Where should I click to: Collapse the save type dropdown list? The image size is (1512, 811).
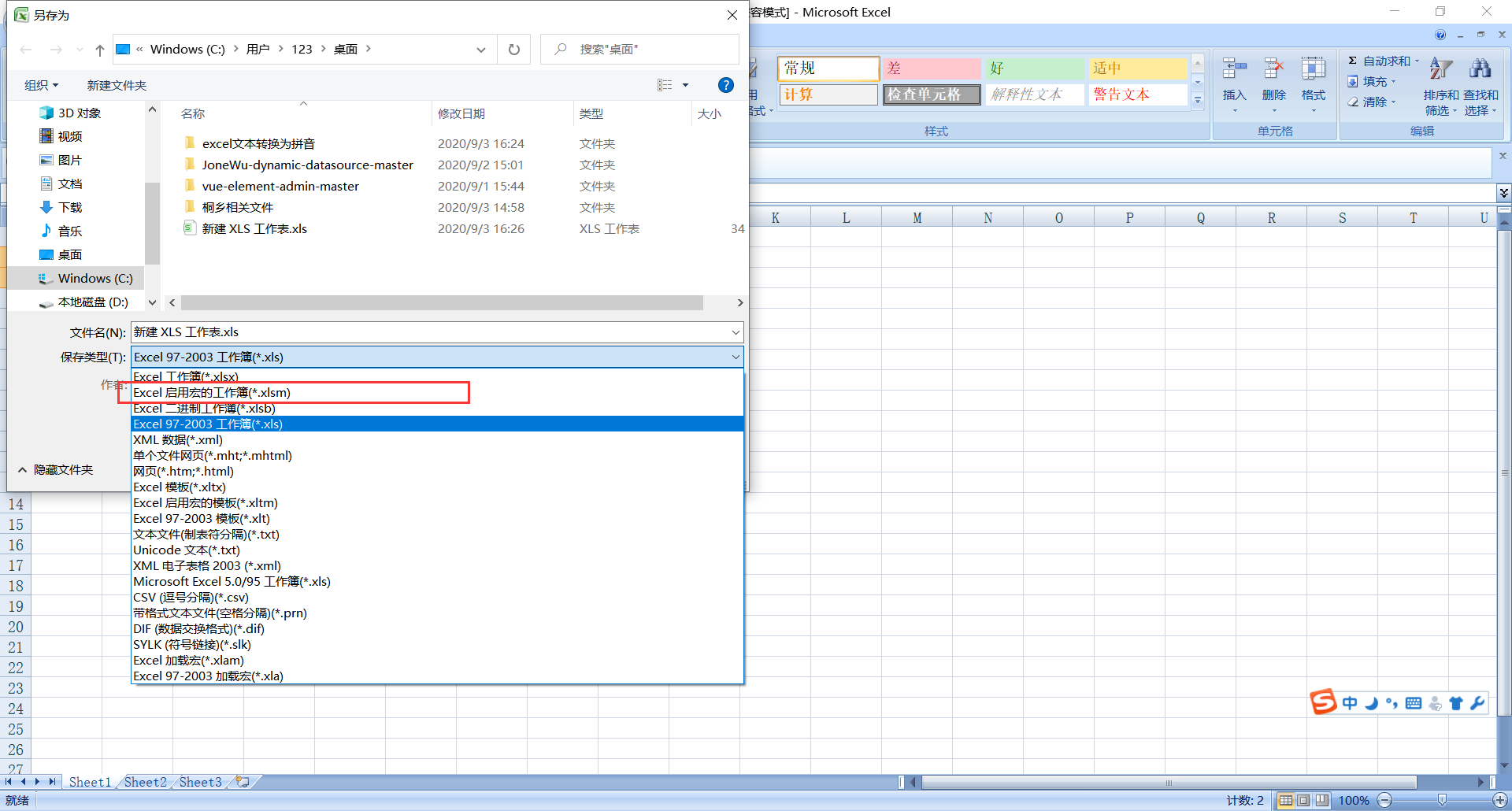pyautogui.click(x=736, y=357)
